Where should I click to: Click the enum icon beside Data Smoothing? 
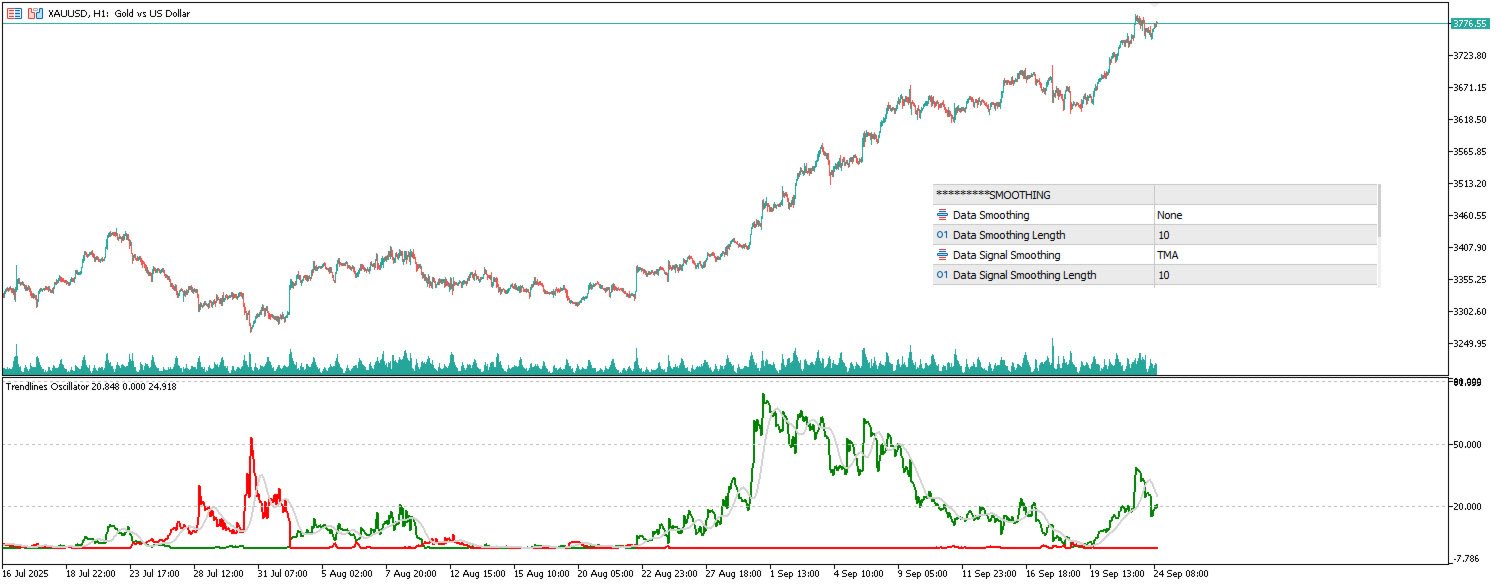tap(942, 215)
